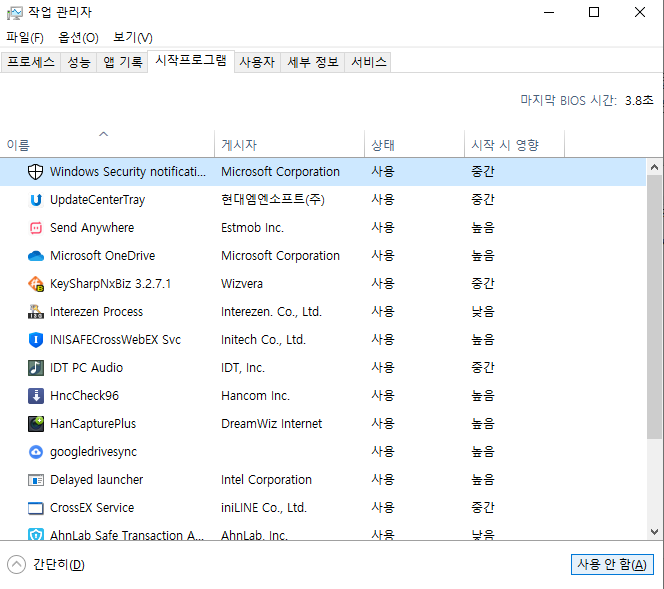Click publisher Estmob Inc.
This screenshot has height=589, width=664.
coord(252,228)
